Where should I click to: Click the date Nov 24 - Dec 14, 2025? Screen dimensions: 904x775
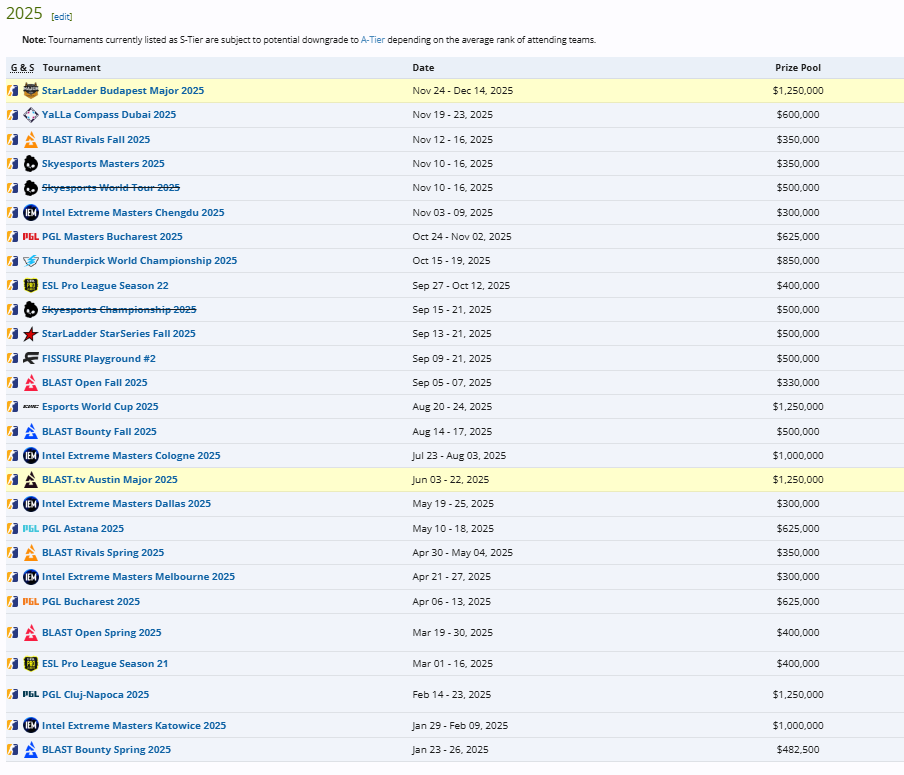462,91
